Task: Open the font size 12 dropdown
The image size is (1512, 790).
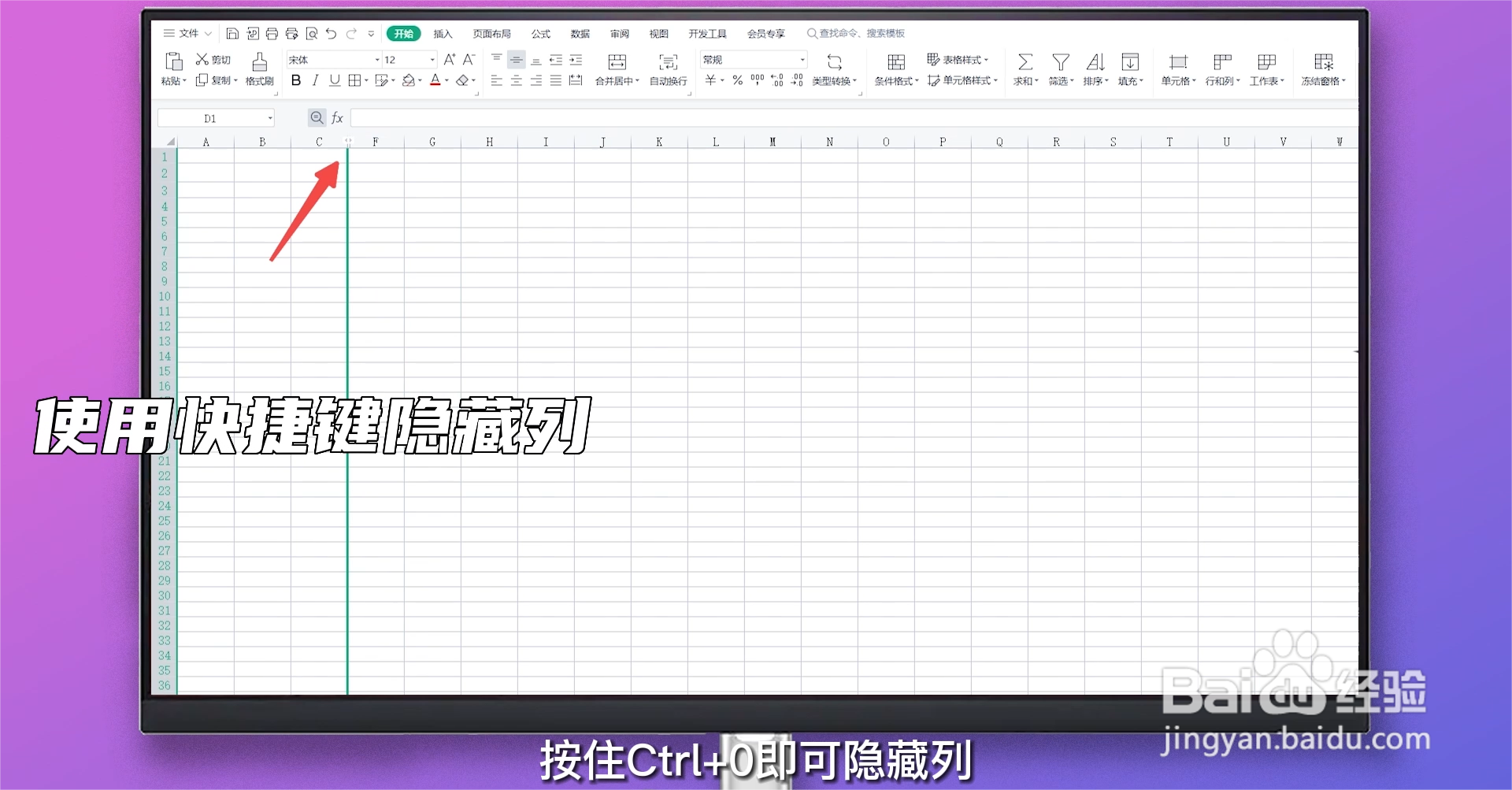Action: coord(432,60)
